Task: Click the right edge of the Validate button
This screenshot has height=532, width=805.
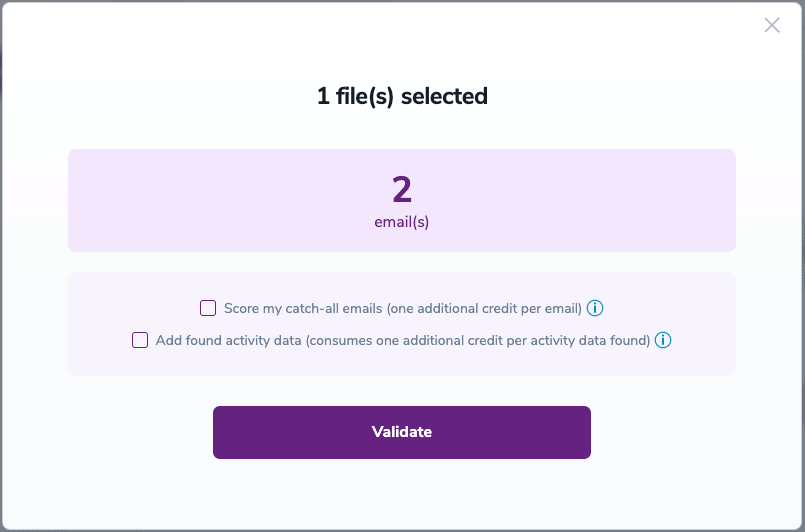Action: pos(582,432)
